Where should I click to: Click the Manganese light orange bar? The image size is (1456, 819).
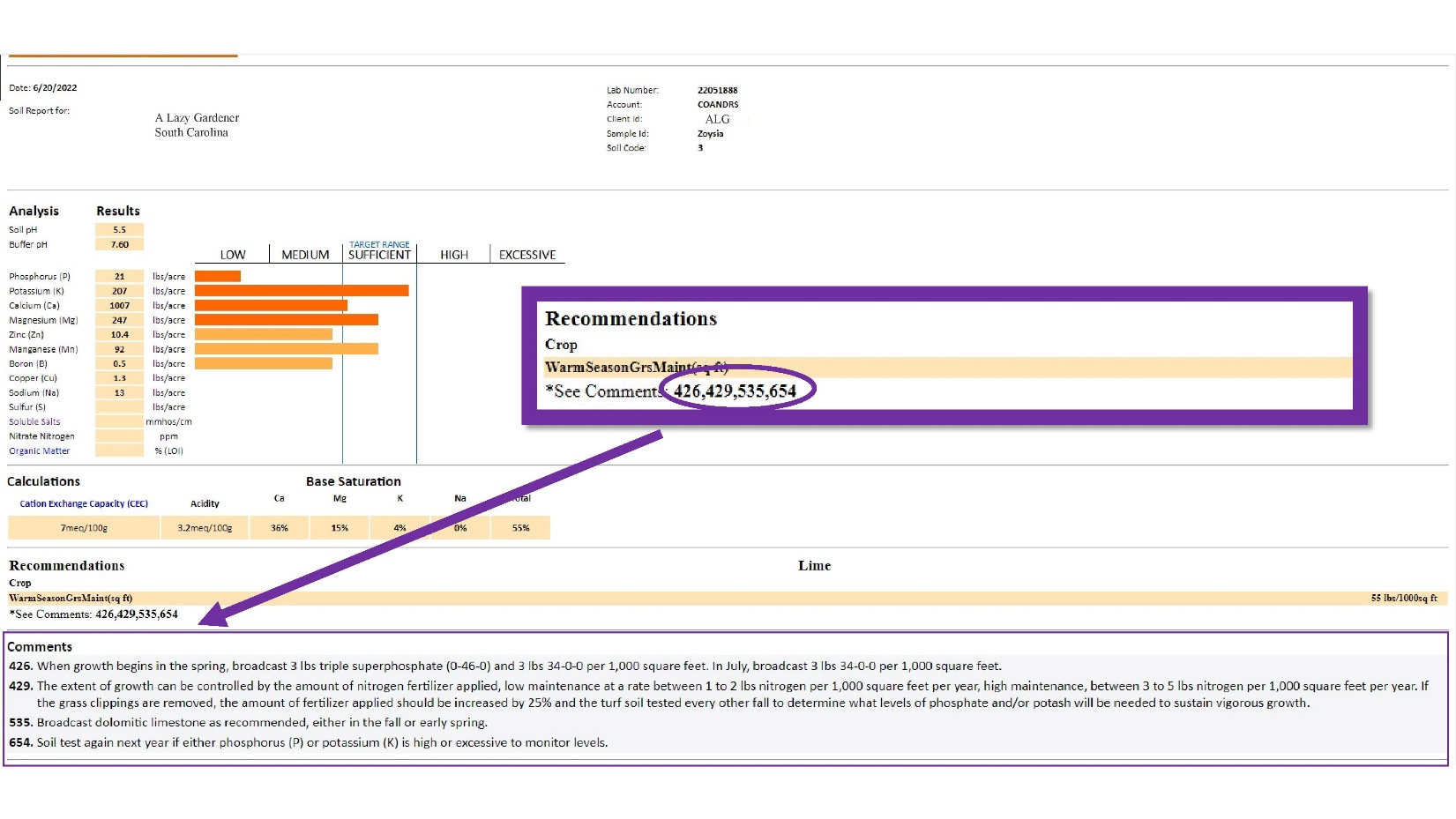point(287,349)
